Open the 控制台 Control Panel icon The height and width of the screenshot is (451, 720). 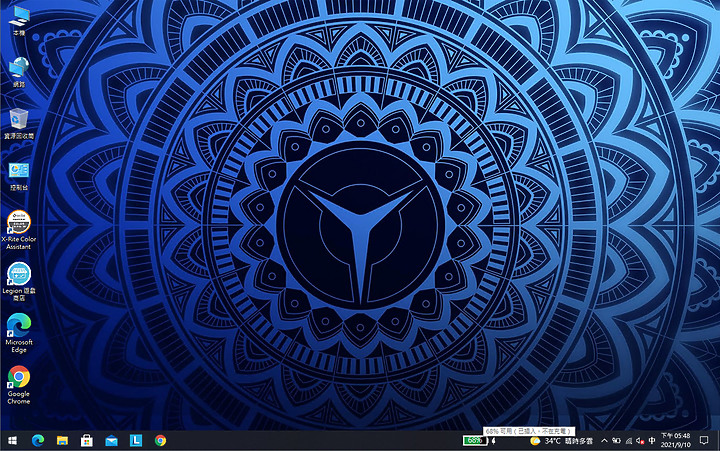coord(19,176)
